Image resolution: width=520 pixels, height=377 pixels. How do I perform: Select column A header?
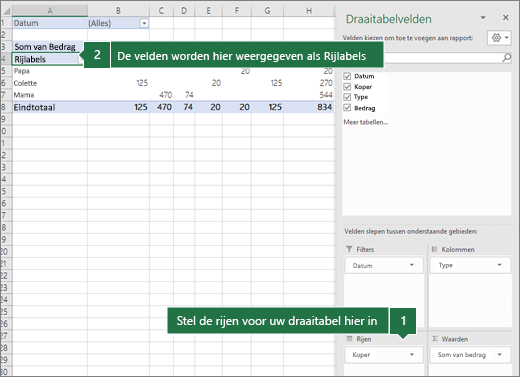click(50, 11)
